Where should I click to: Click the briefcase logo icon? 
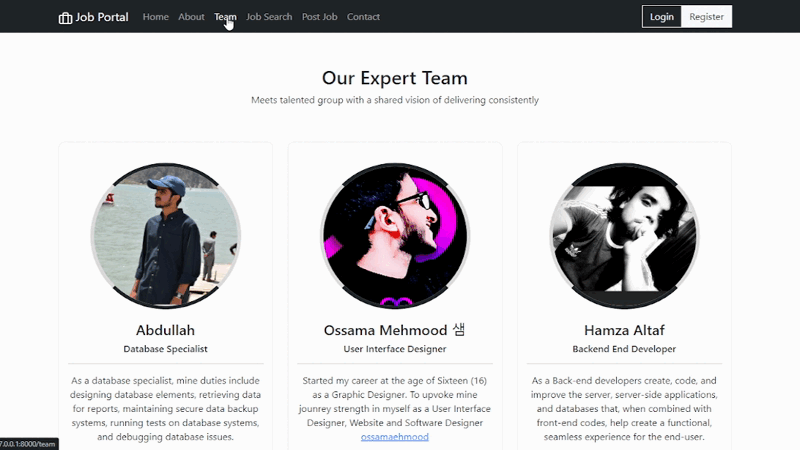65,18
